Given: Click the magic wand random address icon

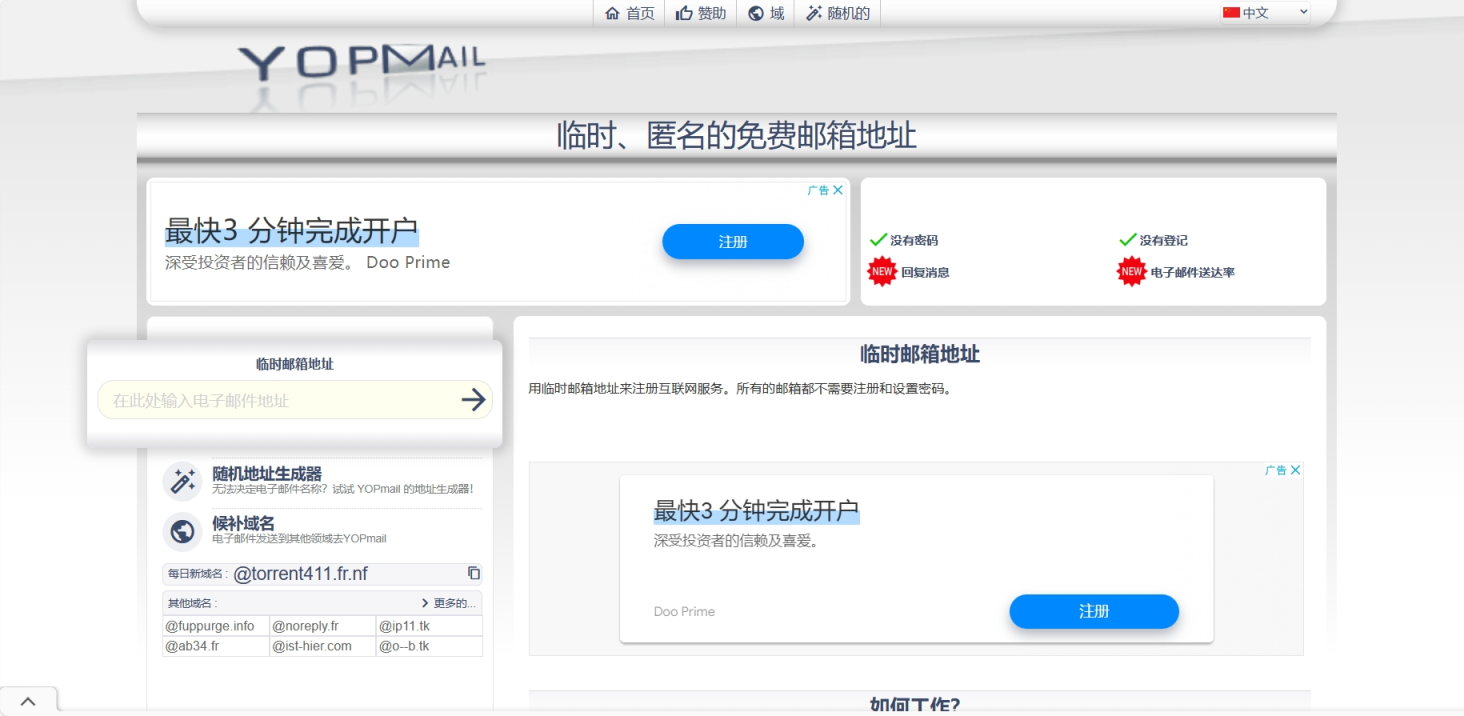Looking at the screenshot, I should [813, 13].
